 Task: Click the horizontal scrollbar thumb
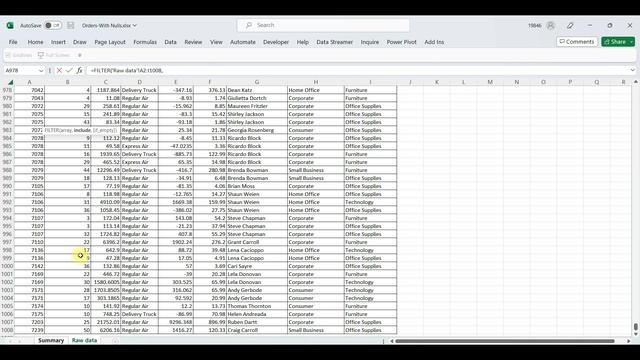[x=505, y=341]
